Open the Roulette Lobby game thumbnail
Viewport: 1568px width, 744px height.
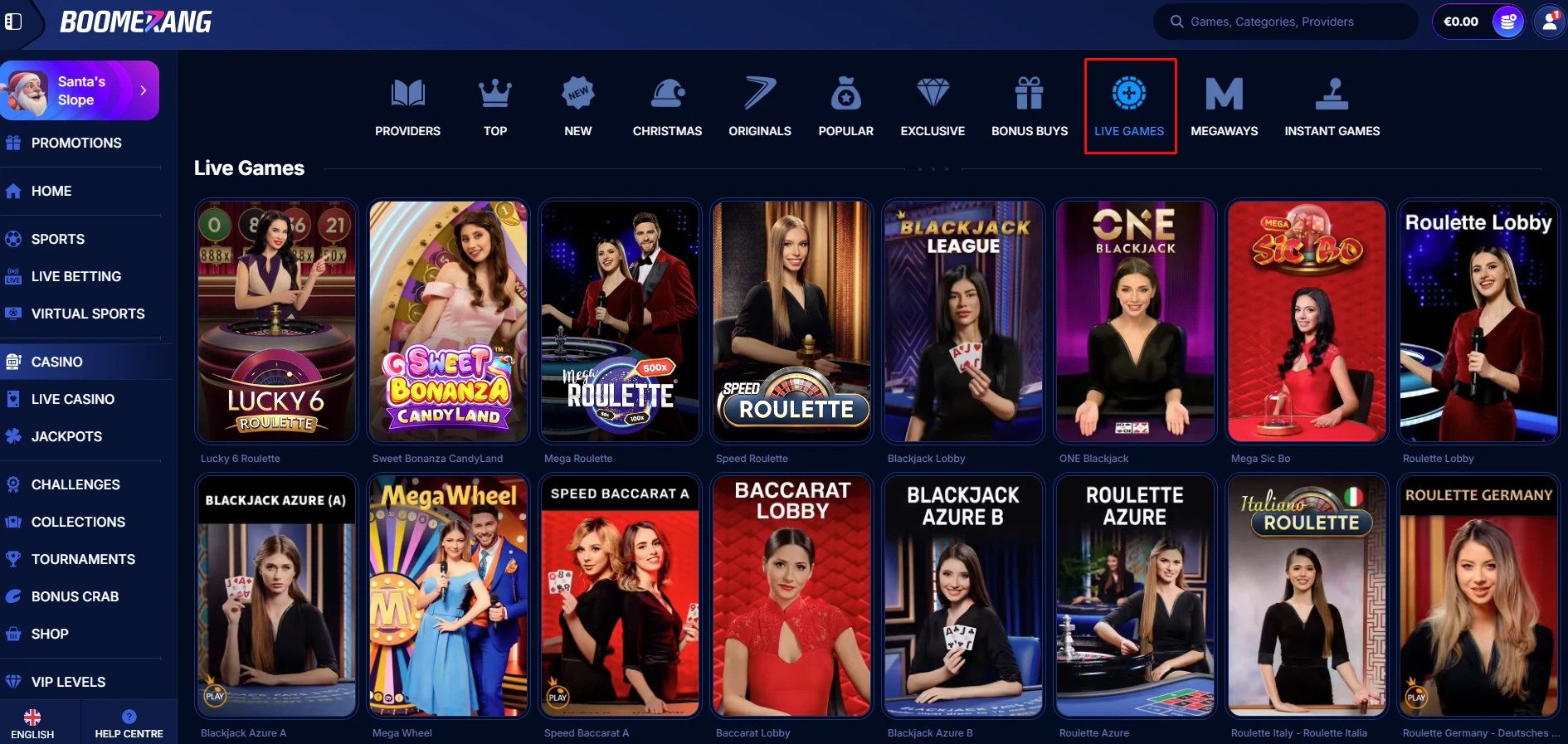click(x=1478, y=321)
